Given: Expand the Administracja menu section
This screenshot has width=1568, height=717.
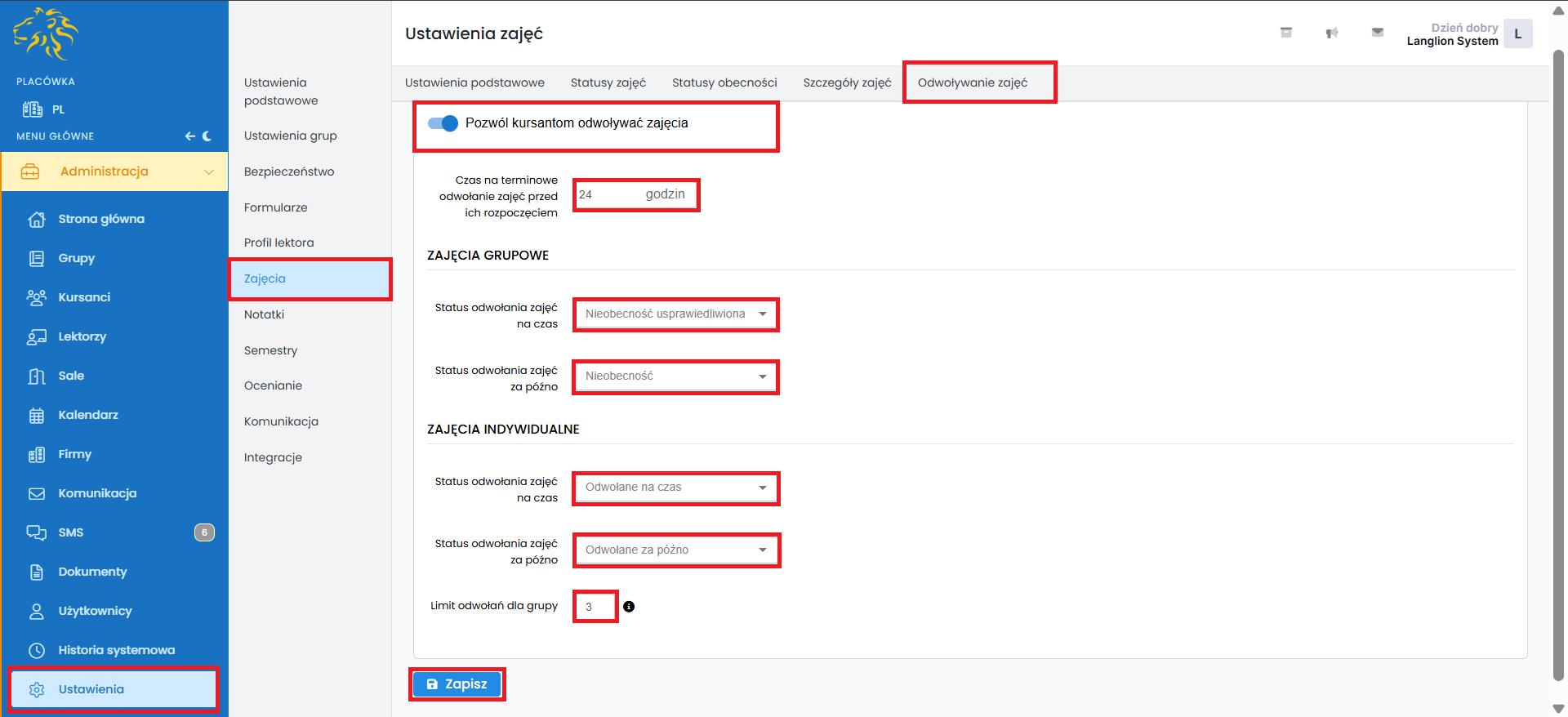Looking at the screenshot, I should coord(114,171).
